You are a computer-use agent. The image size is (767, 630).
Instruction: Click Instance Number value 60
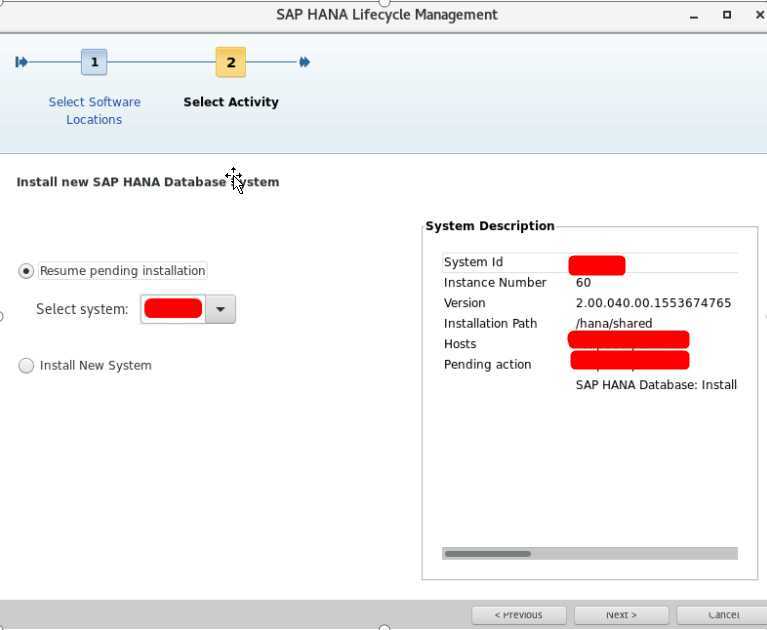[x=583, y=283]
